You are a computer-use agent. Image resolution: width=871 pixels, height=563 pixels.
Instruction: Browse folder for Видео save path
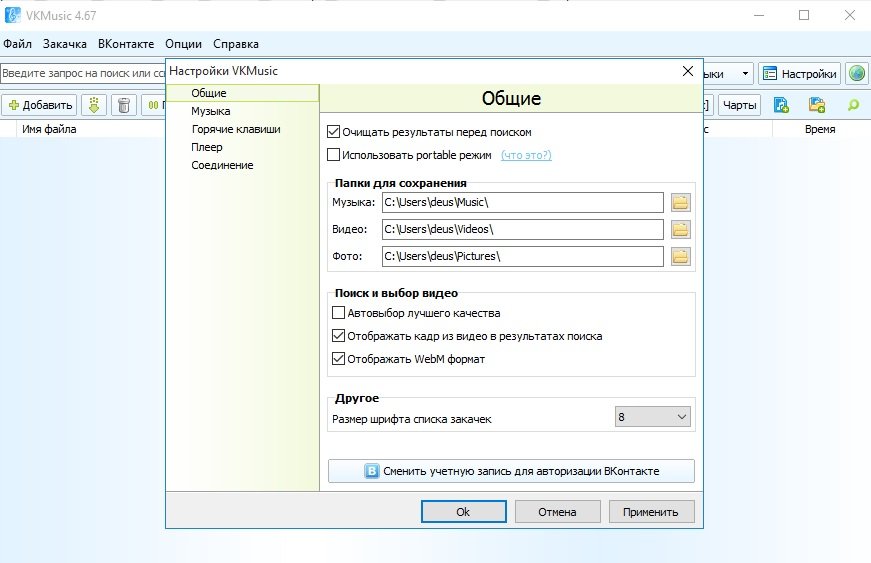click(x=680, y=229)
